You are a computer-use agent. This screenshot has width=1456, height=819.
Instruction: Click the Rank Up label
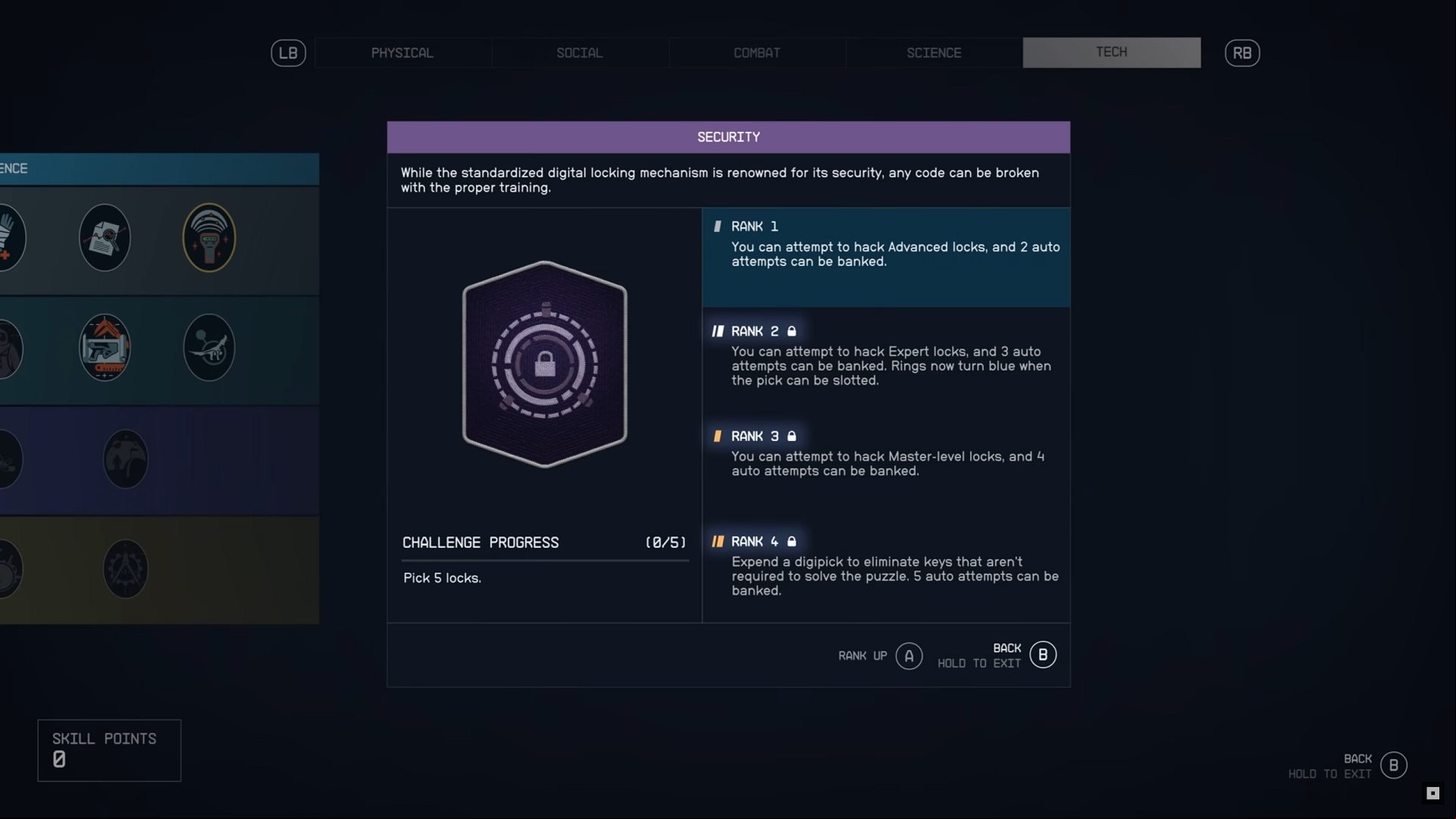point(863,656)
